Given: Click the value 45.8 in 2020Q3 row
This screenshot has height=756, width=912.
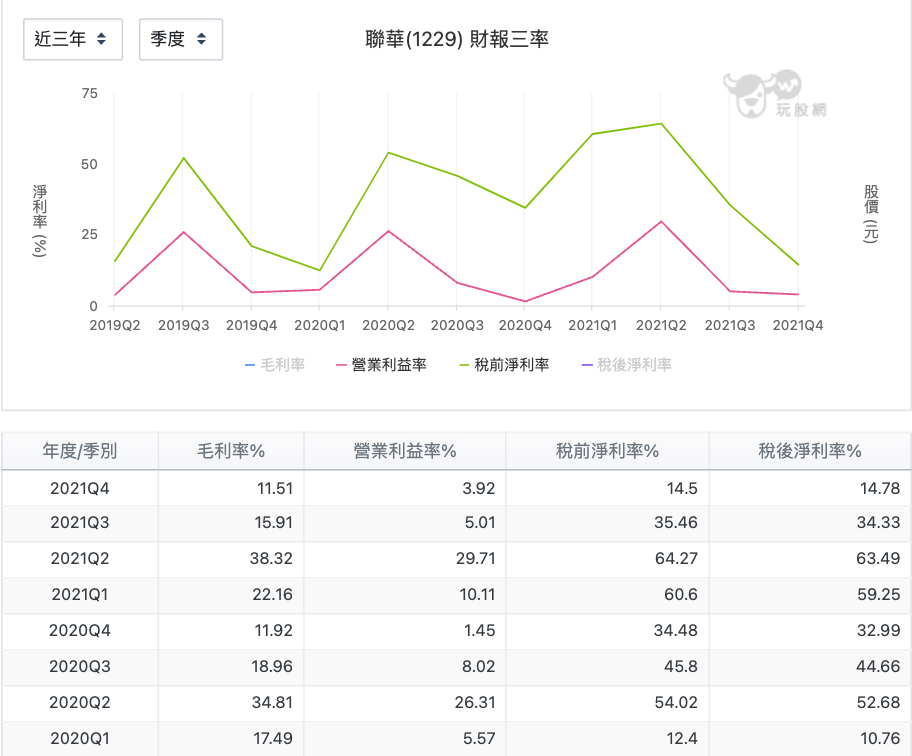Looking at the screenshot, I should pos(681,667).
